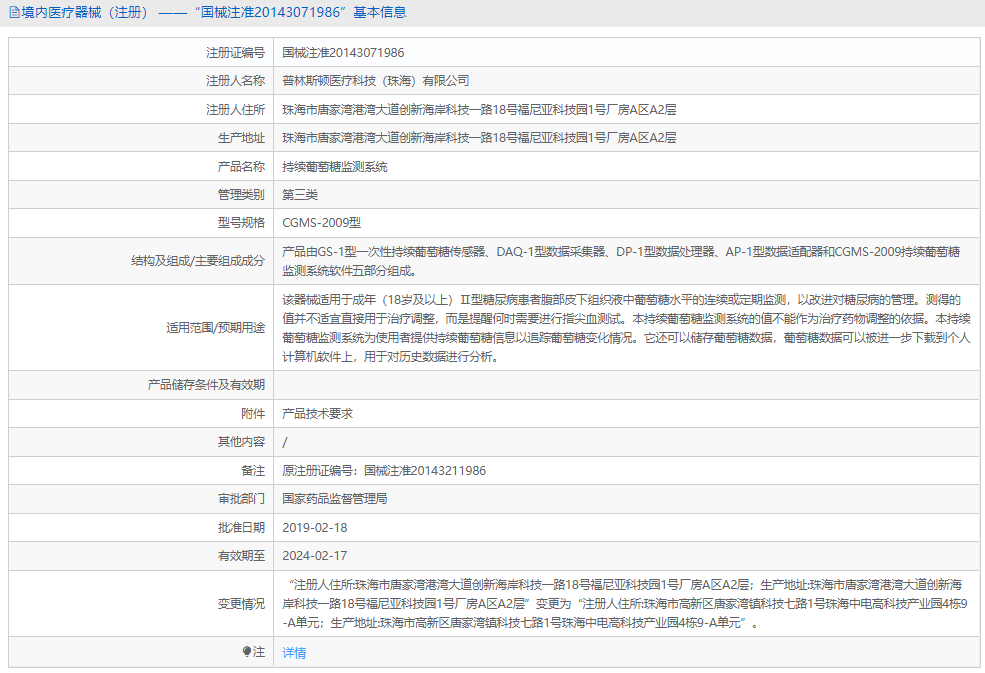Click the 型号规格 label
The width and height of the screenshot is (985, 673).
click(241, 223)
